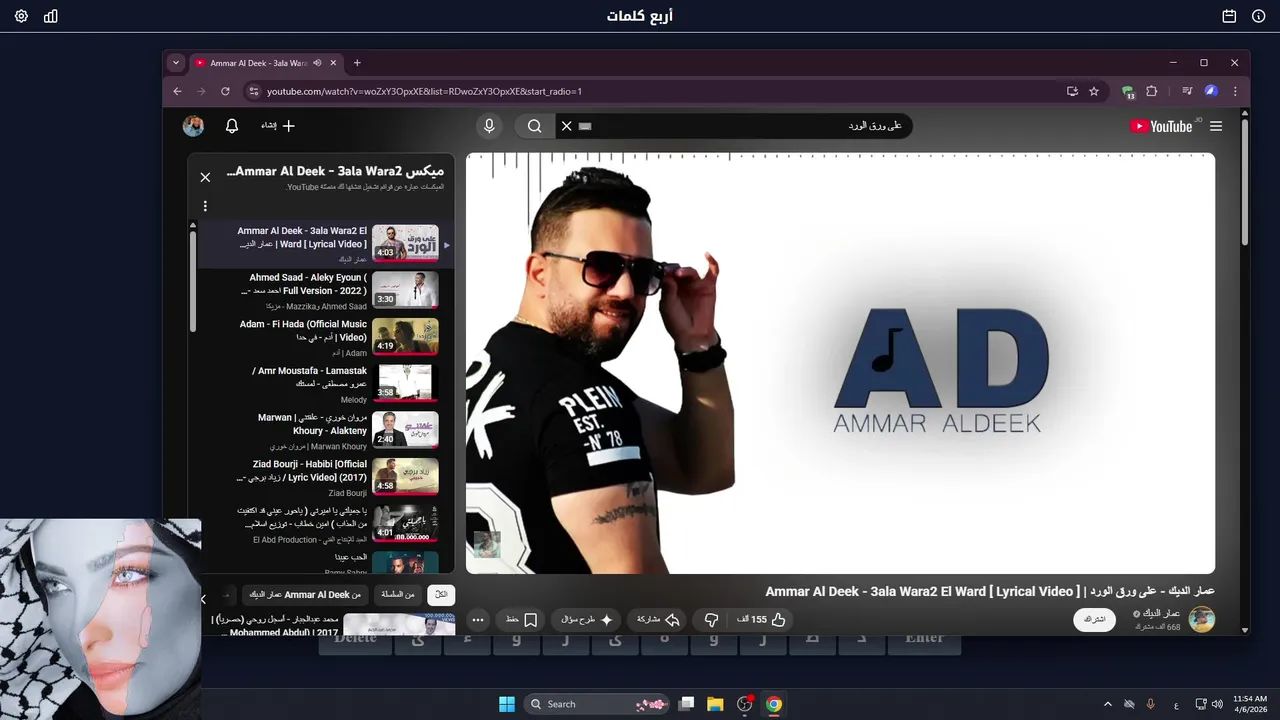Select the من السلسلة filter chip
This screenshot has width=1280, height=720.
click(397, 595)
